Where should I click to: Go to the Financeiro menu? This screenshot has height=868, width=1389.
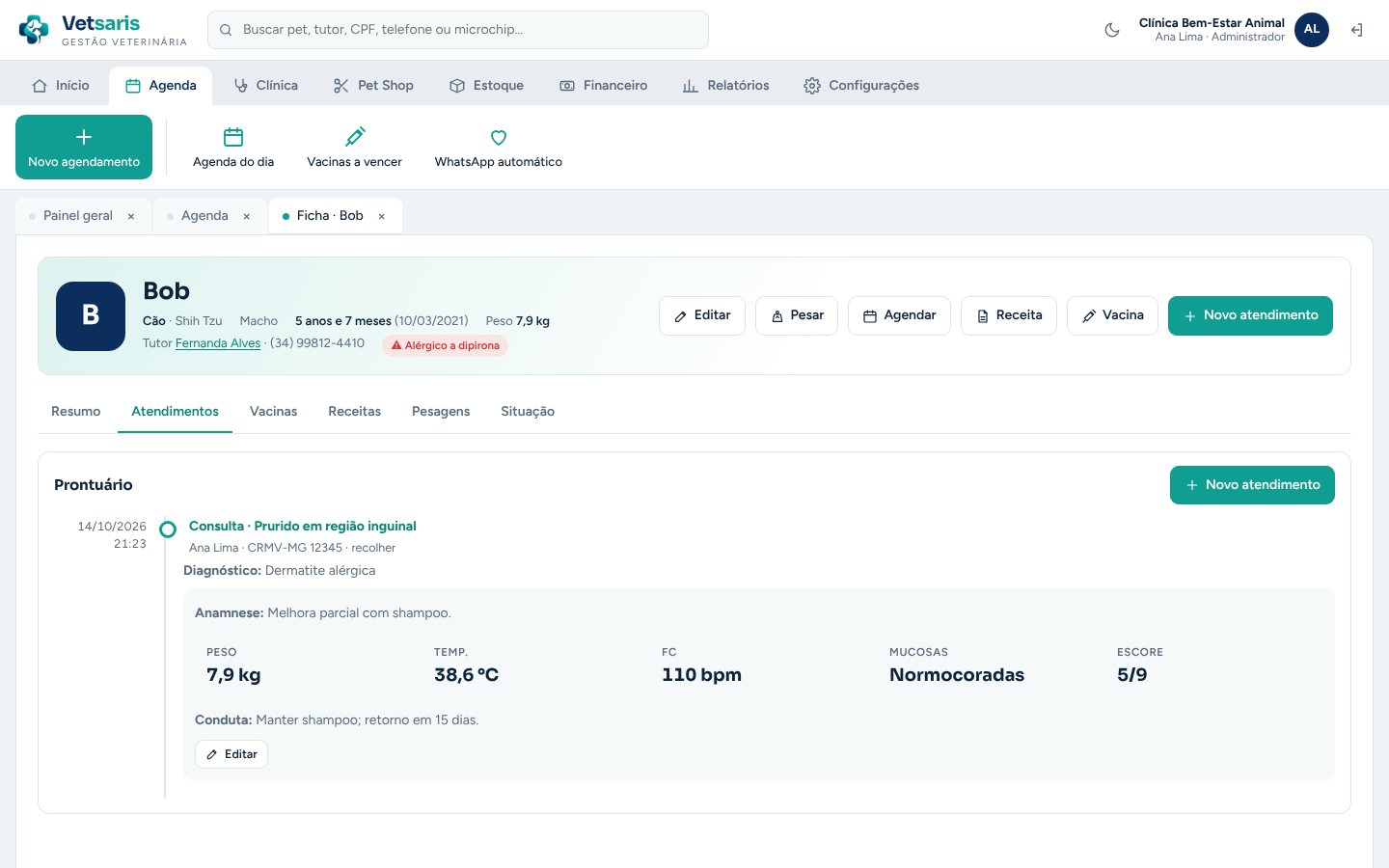point(604,85)
